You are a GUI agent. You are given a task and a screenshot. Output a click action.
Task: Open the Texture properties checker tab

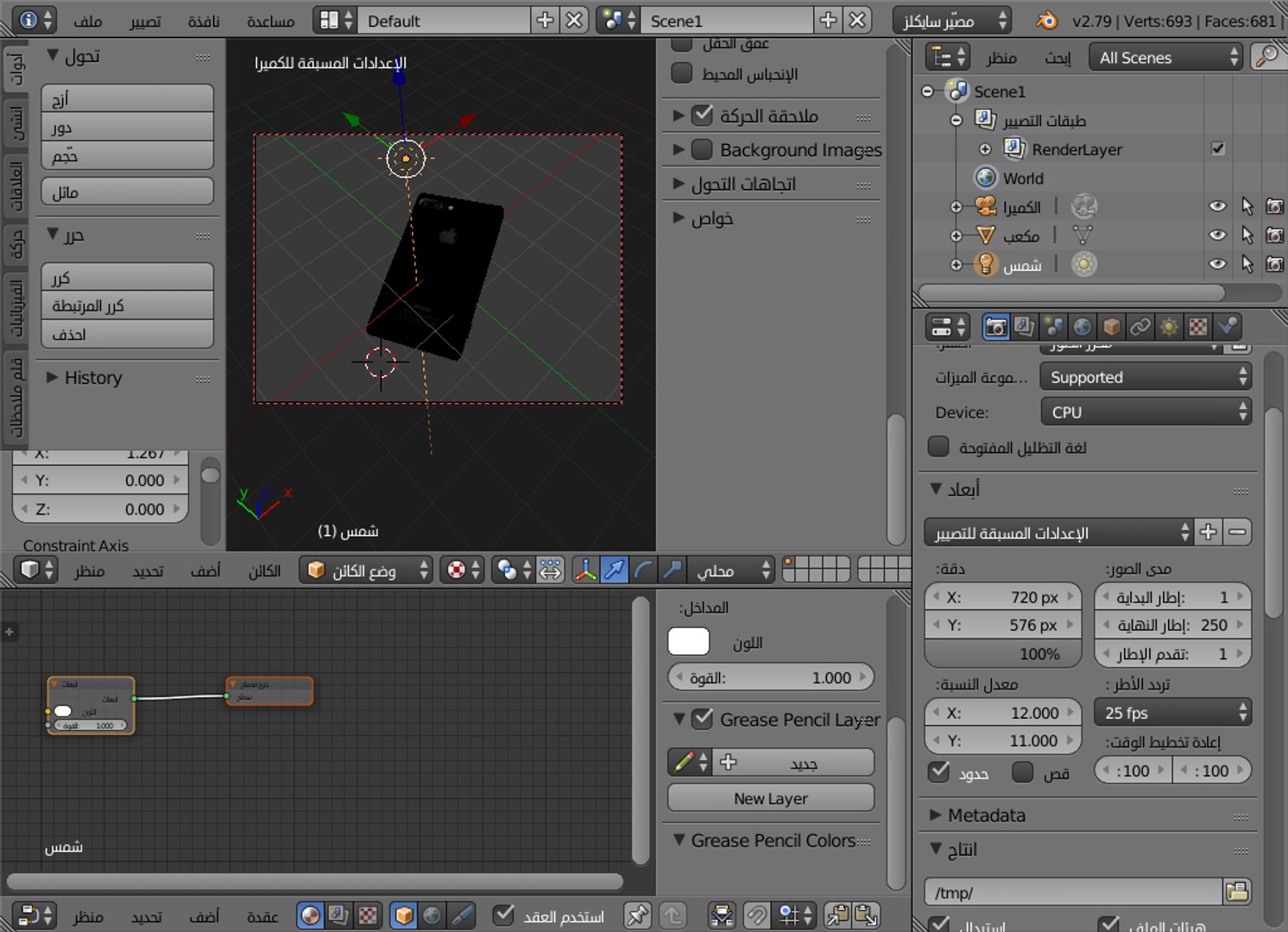(1198, 327)
